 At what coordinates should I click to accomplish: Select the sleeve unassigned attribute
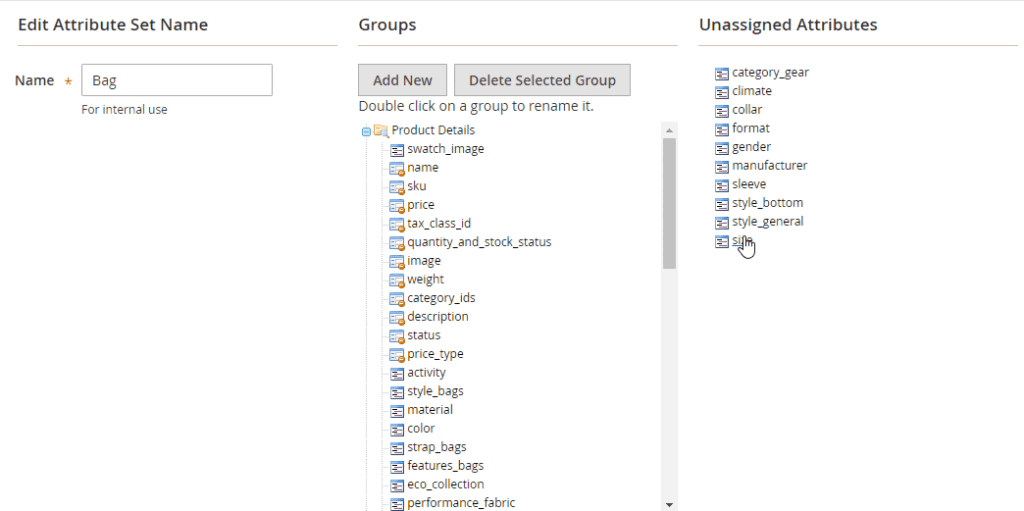click(x=749, y=184)
